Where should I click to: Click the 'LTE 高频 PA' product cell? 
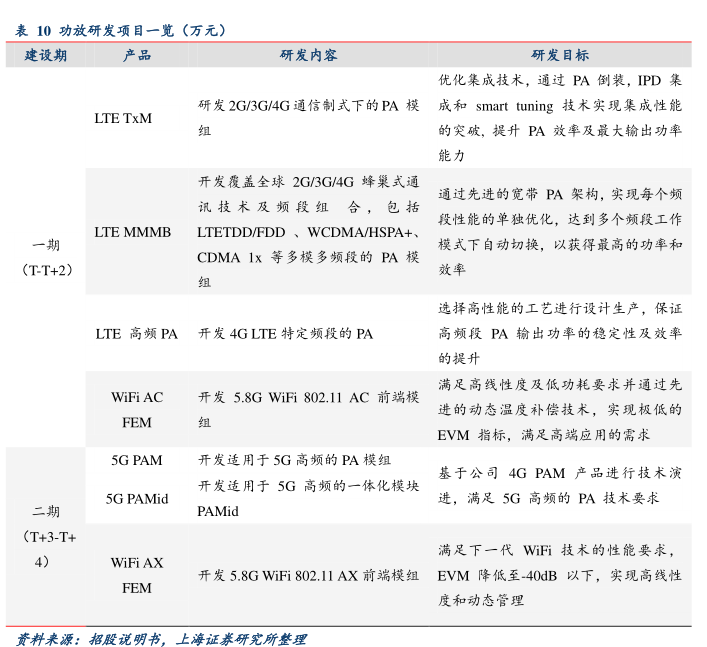136,334
